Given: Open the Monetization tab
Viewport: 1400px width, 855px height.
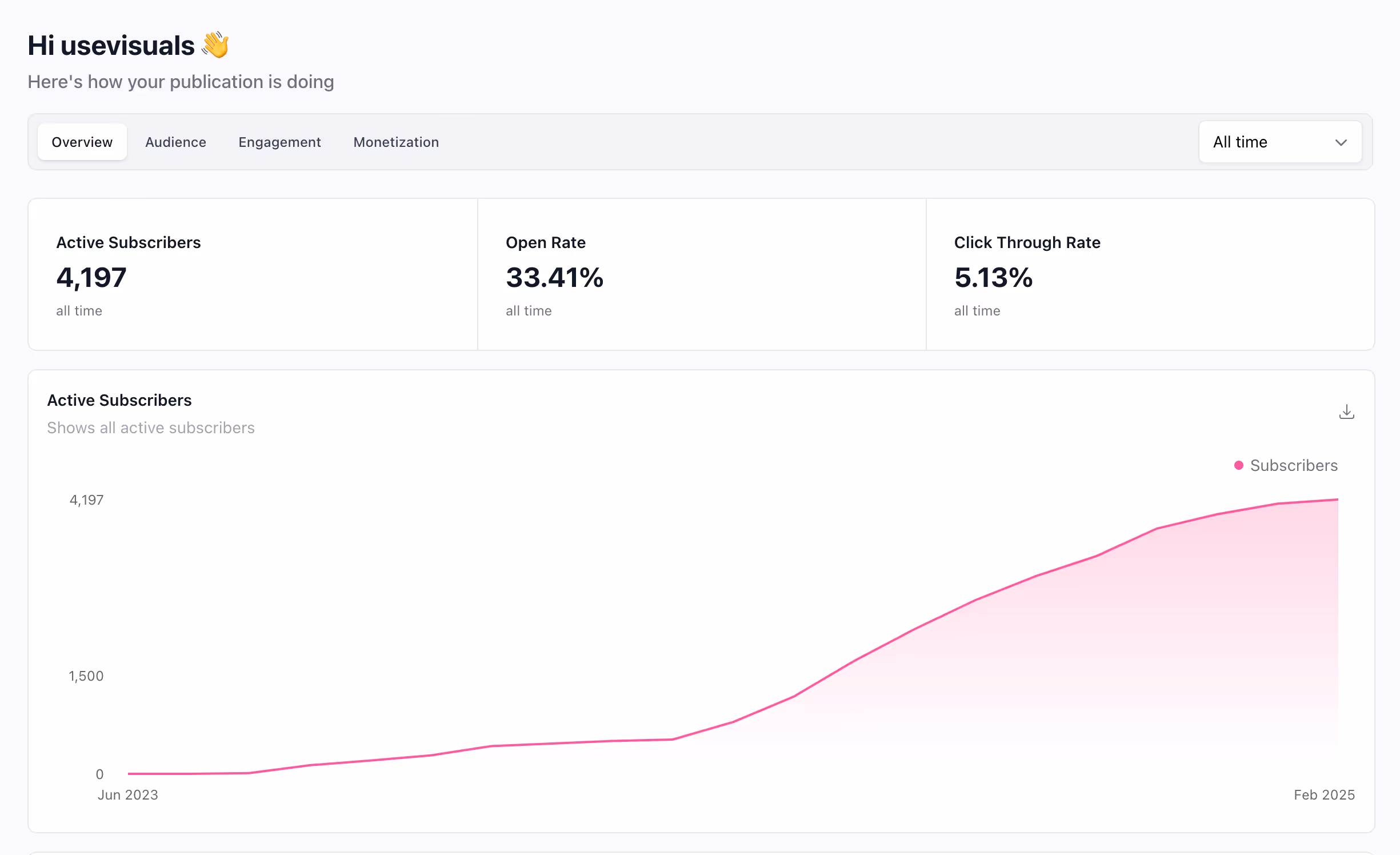Looking at the screenshot, I should pos(396,142).
